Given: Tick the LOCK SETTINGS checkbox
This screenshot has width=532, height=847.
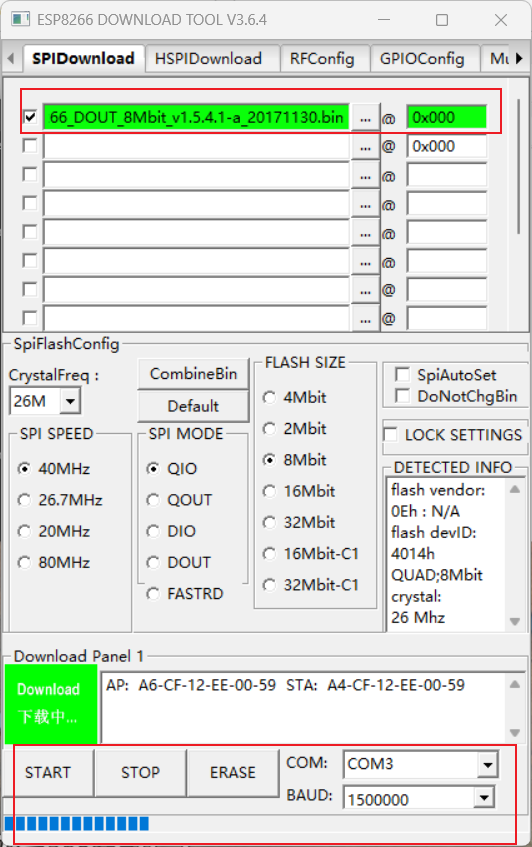Looking at the screenshot, I should coord(390,434).
